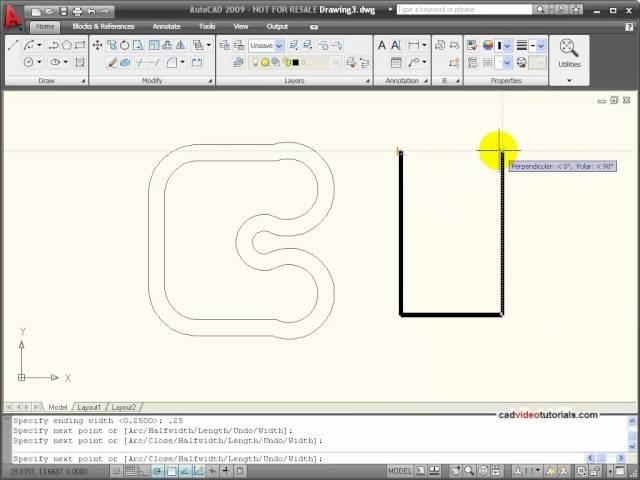Toggle Grid display in status bar
Image resolution: width=640 pixels, height=480 pixels.
pos(130,471)
